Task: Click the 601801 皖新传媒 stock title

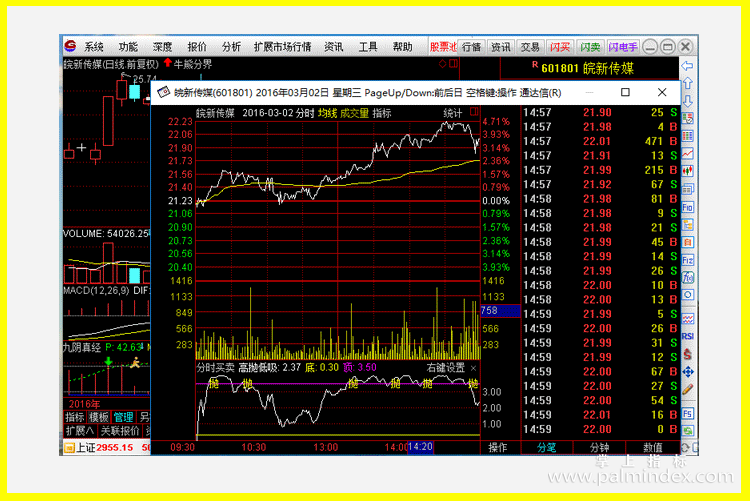Action: tap(587, 68)
